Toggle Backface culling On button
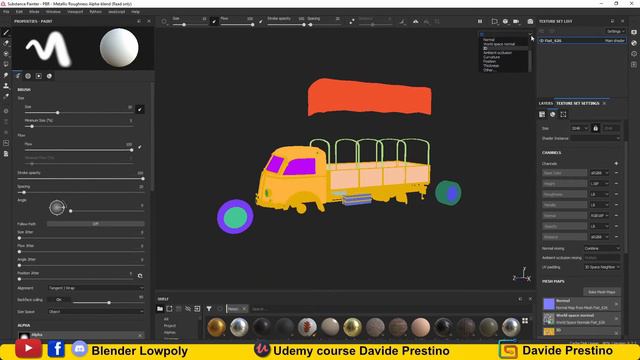The image size is (640, 360). click(x=59, y=300)
